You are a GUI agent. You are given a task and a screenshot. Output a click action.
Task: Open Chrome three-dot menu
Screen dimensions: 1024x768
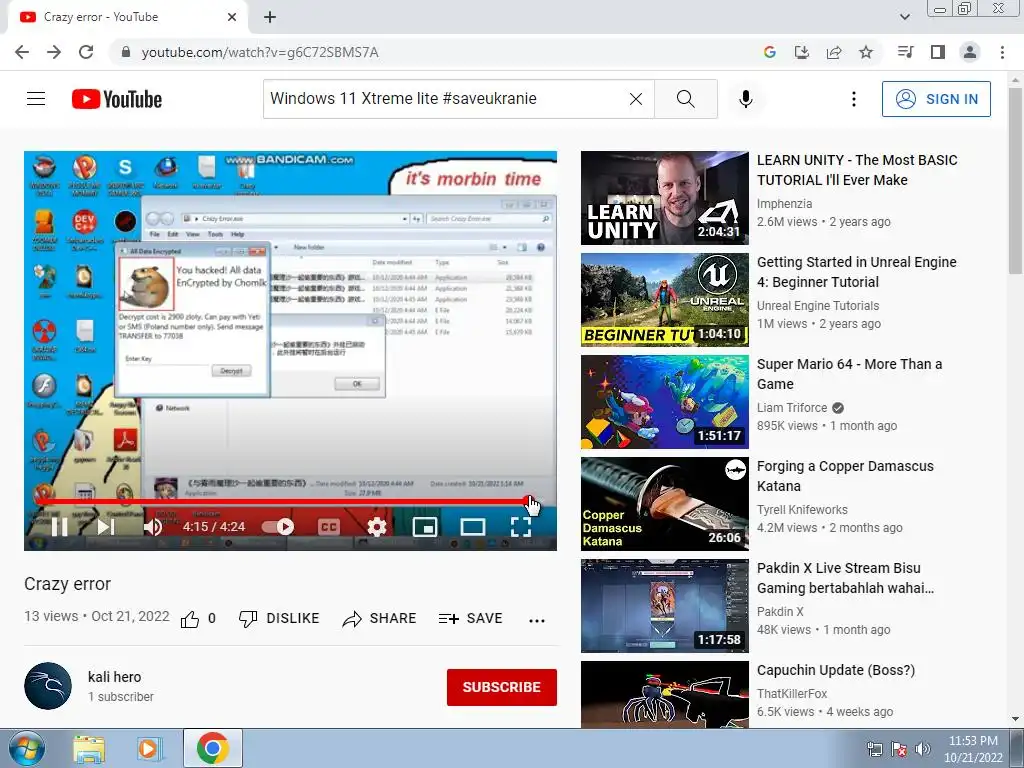pos(1002,52)
